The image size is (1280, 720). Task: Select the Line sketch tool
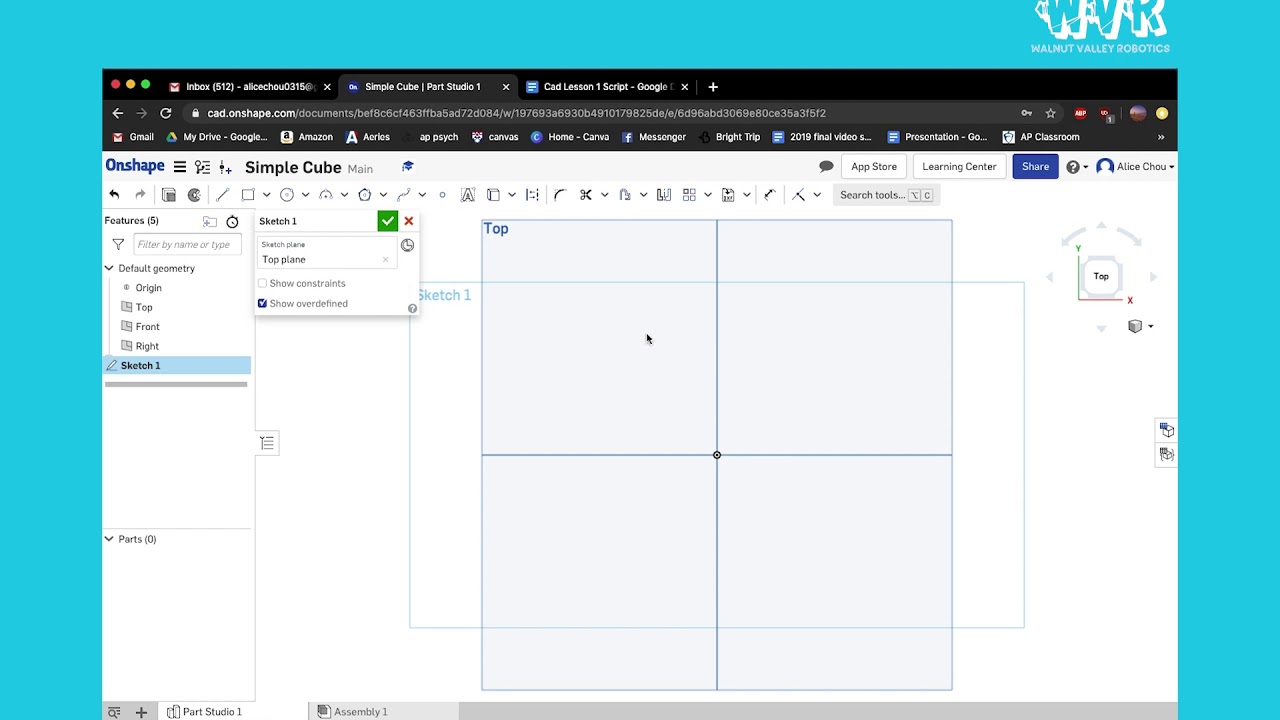(222, 195)
